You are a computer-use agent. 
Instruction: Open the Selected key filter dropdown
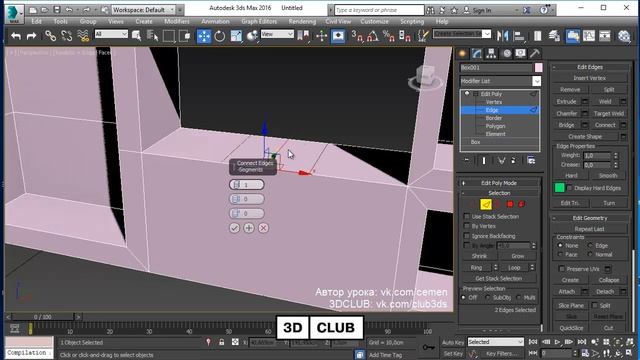coord(495,342)
